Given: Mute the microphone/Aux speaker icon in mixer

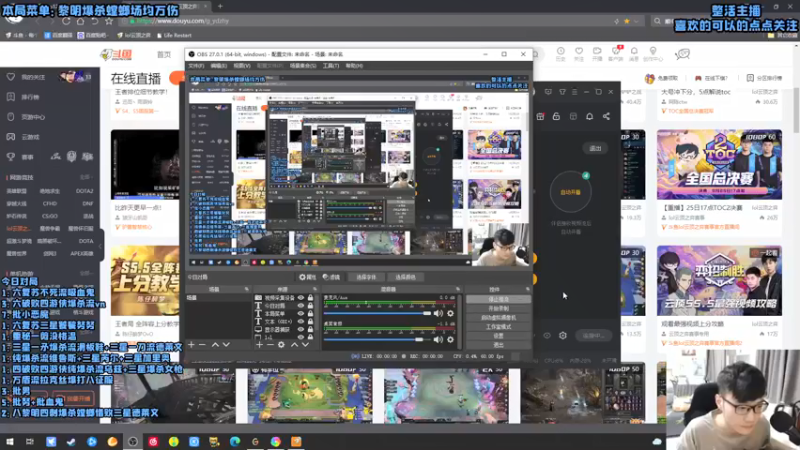Looking at the screenshot, I should click(x=438, y=313).
